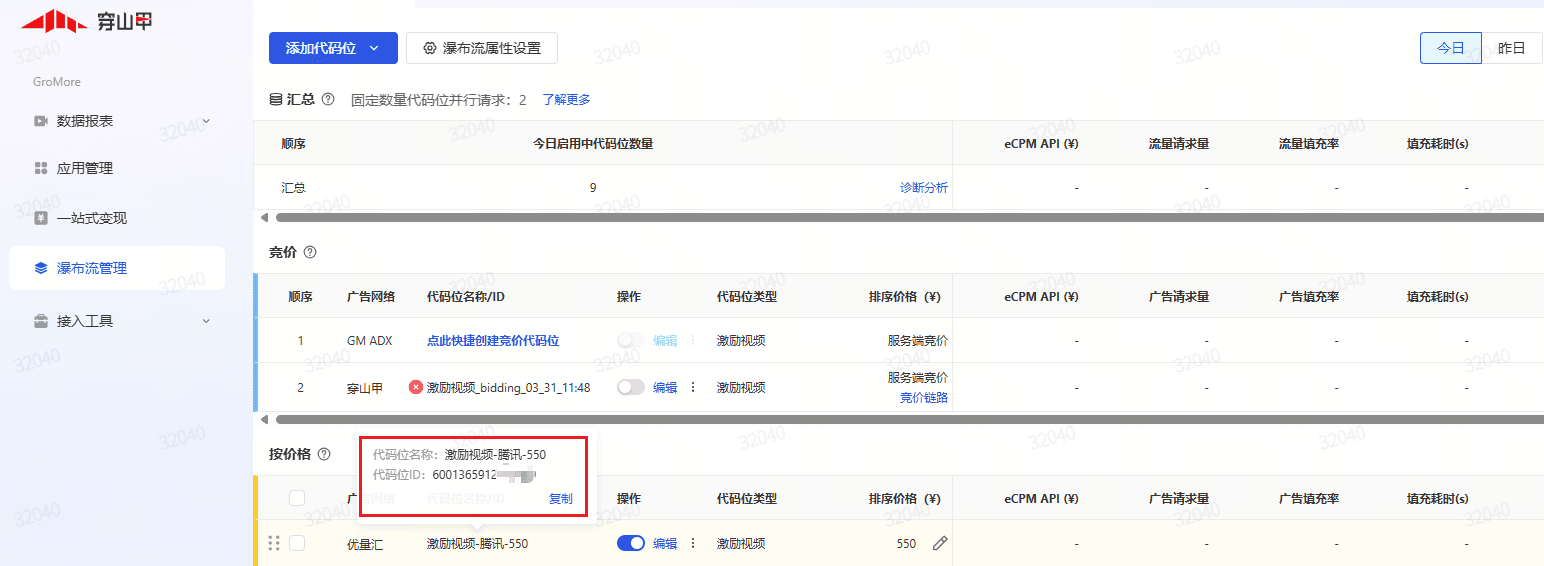Click the red error icon on 激励视频_bidding row
Viewport: 1544px width, 566px height.
(x=416, y=387)
